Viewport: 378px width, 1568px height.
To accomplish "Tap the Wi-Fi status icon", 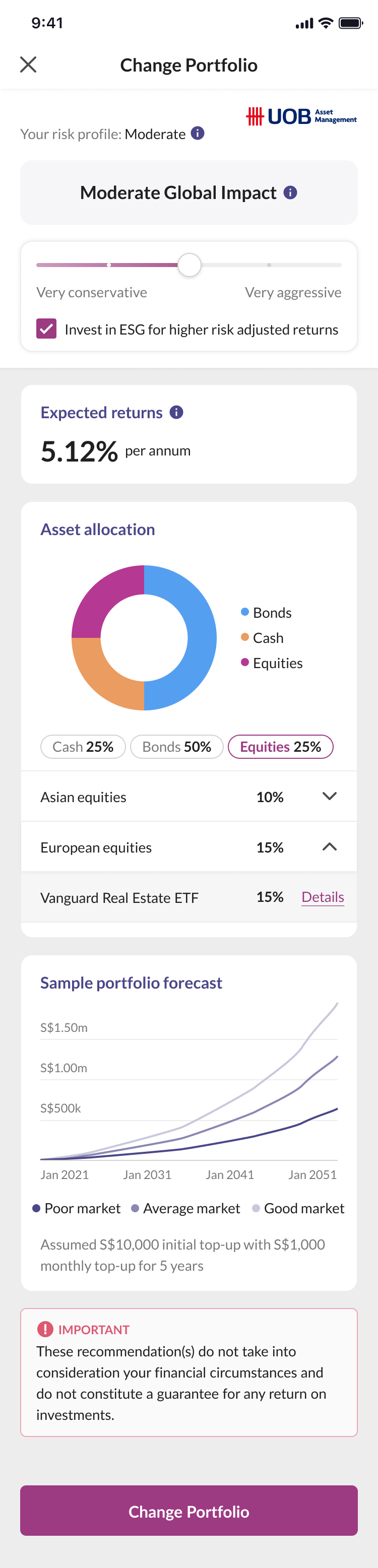I will (326, 23).
